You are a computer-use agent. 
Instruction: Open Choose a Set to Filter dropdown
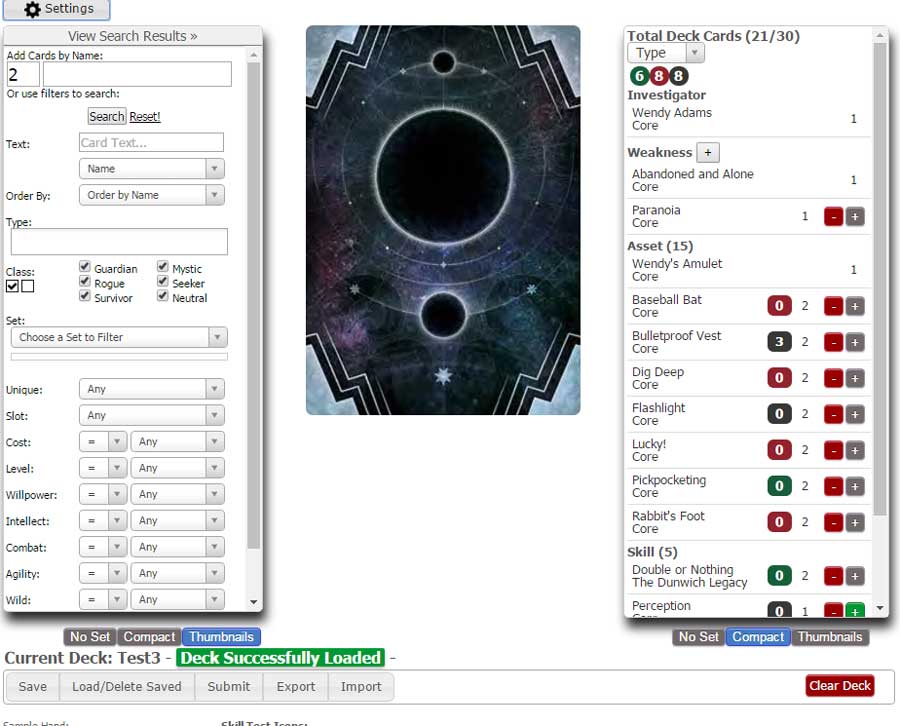[x=119, y=337]
